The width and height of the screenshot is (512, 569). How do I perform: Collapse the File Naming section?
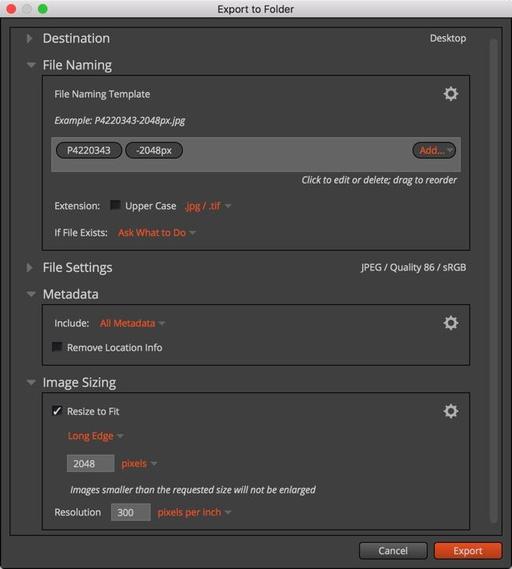coord(31,65)
